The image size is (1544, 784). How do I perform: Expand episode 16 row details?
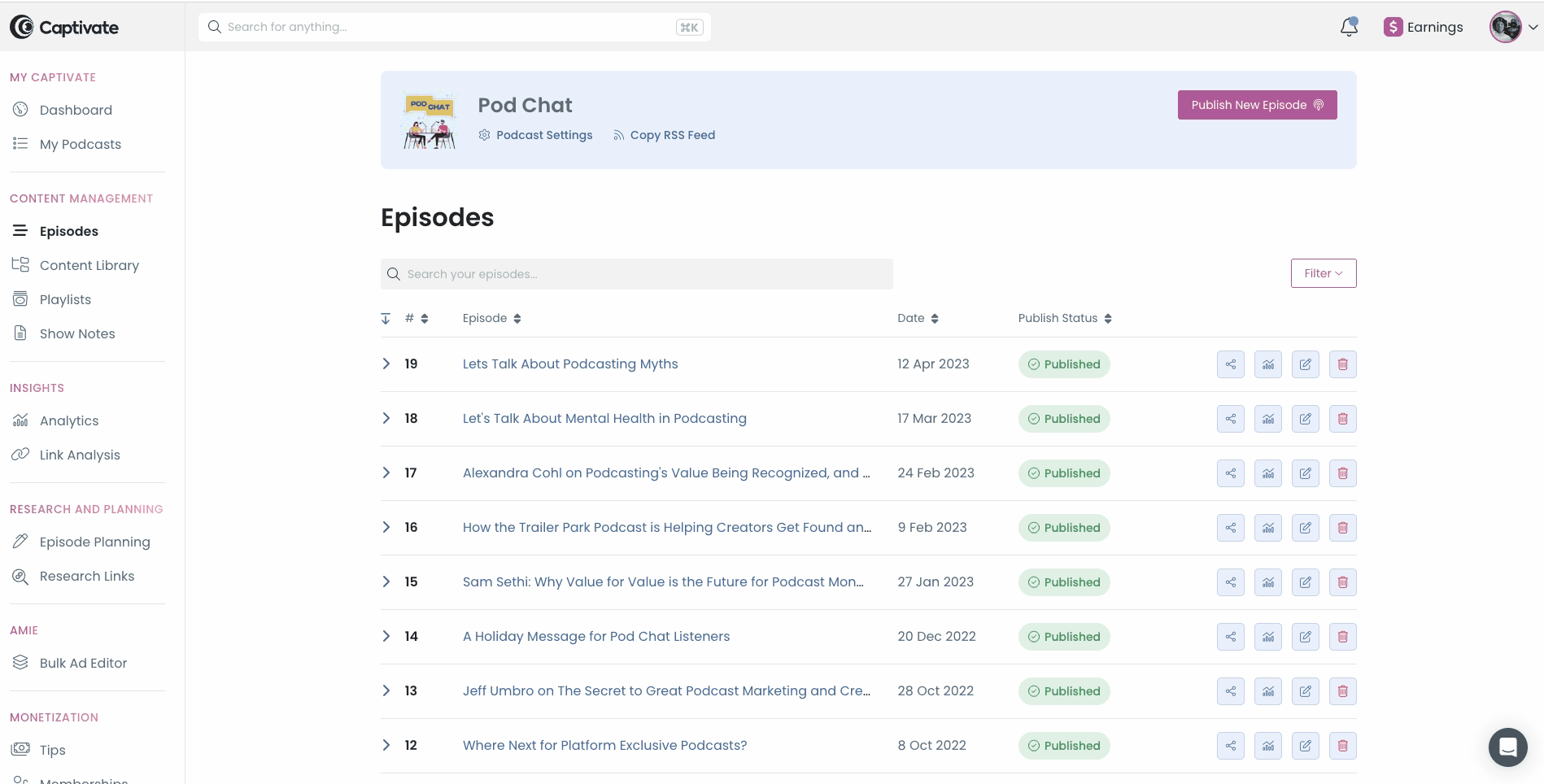[386, 527]
